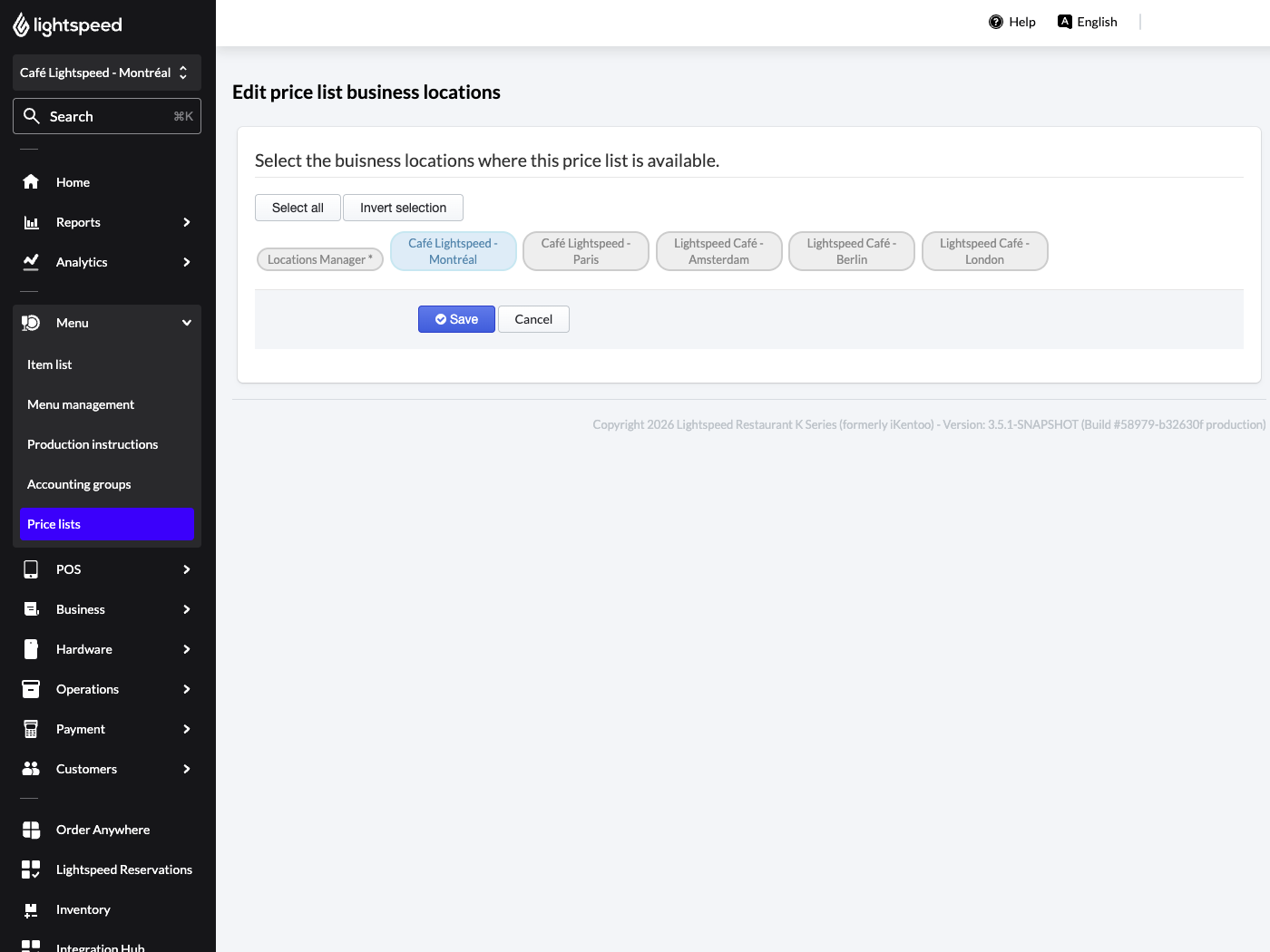Click the Payment terminal icon
This screenshot has height=952, width=1270.
click(x=31, y=729)
